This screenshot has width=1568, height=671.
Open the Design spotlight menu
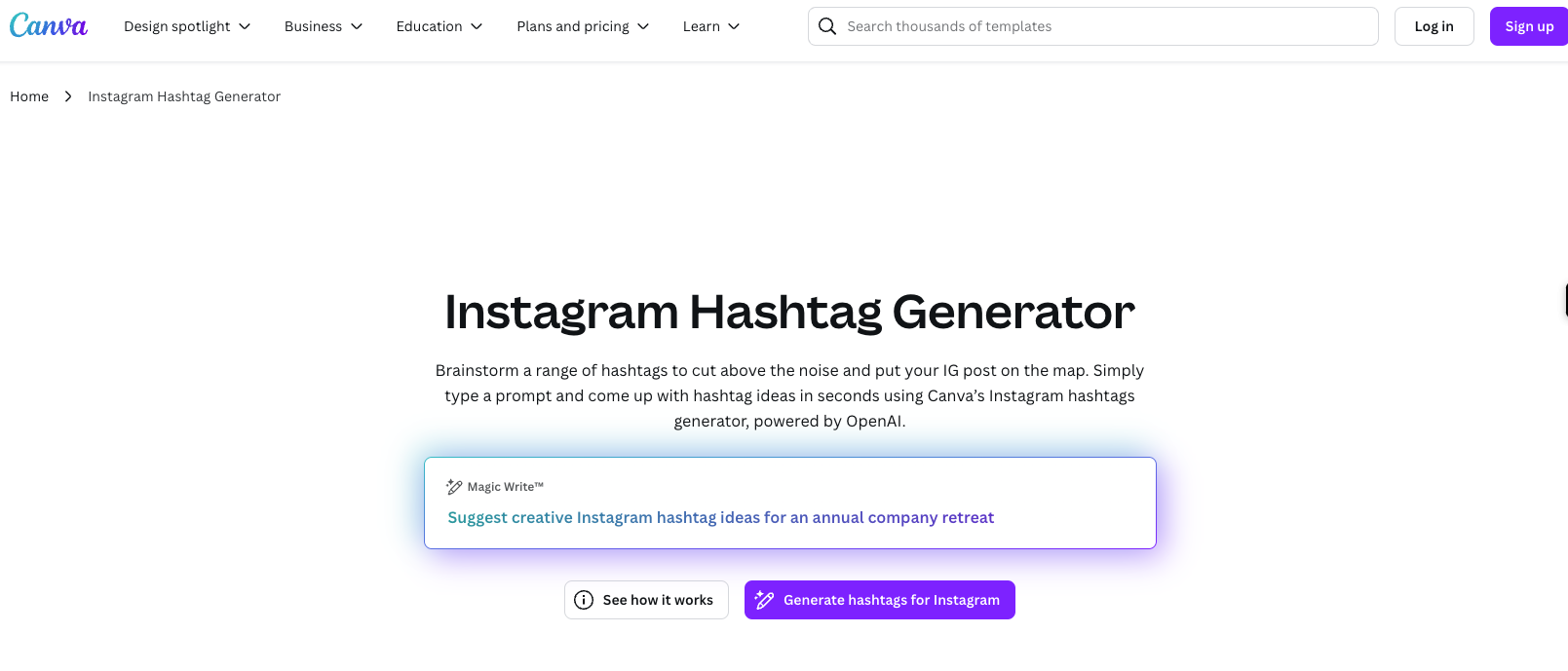tap(187, 26)
